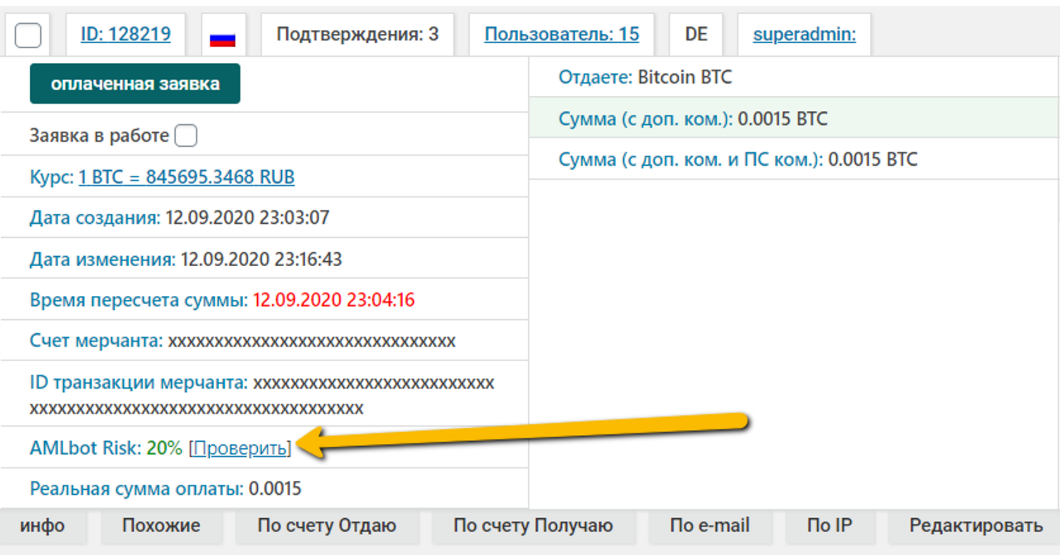1063x555 pixels.
Task: Filter orders 'По e-mail'
Action: click(709, 526)
